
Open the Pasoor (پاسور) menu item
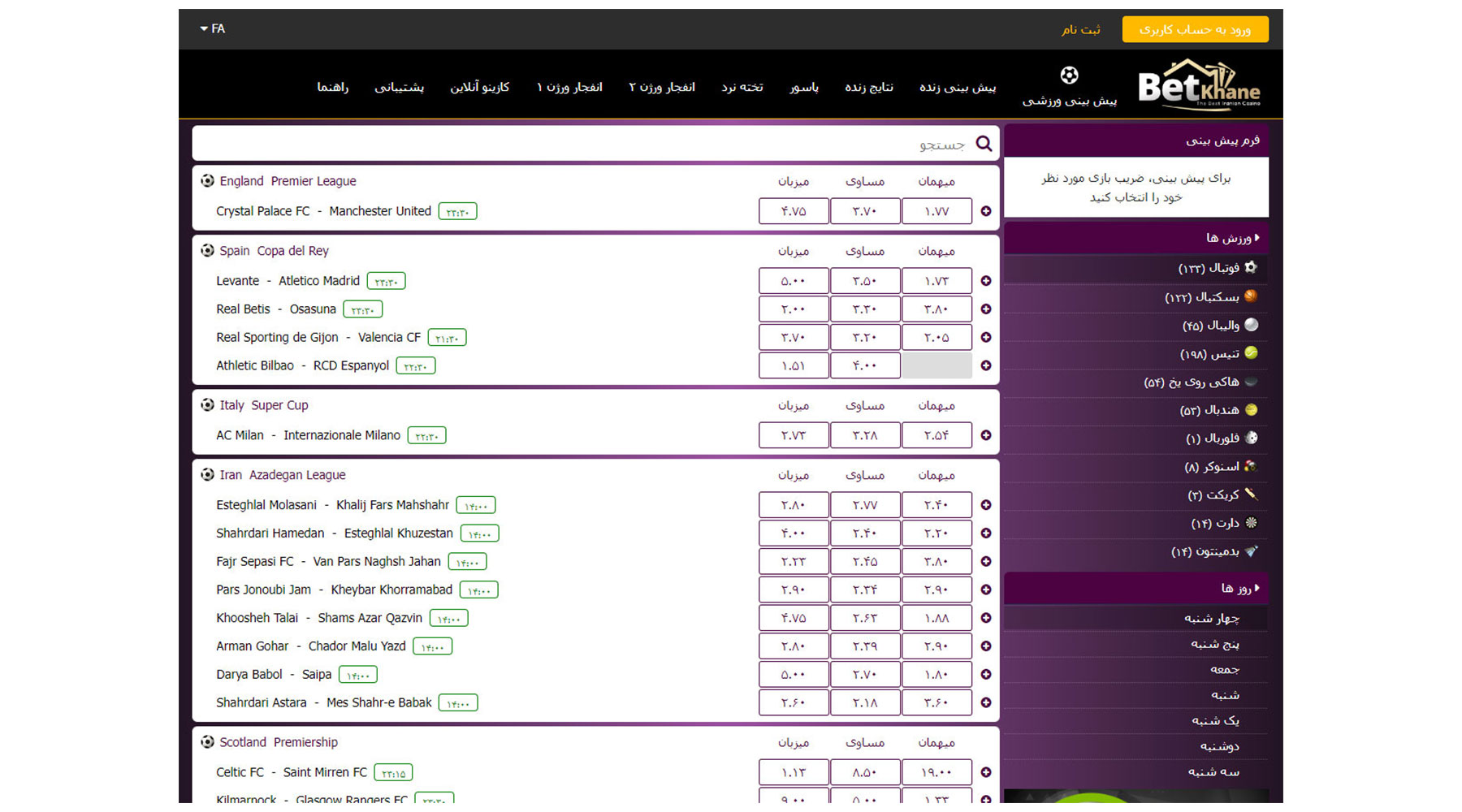[804, 87]
